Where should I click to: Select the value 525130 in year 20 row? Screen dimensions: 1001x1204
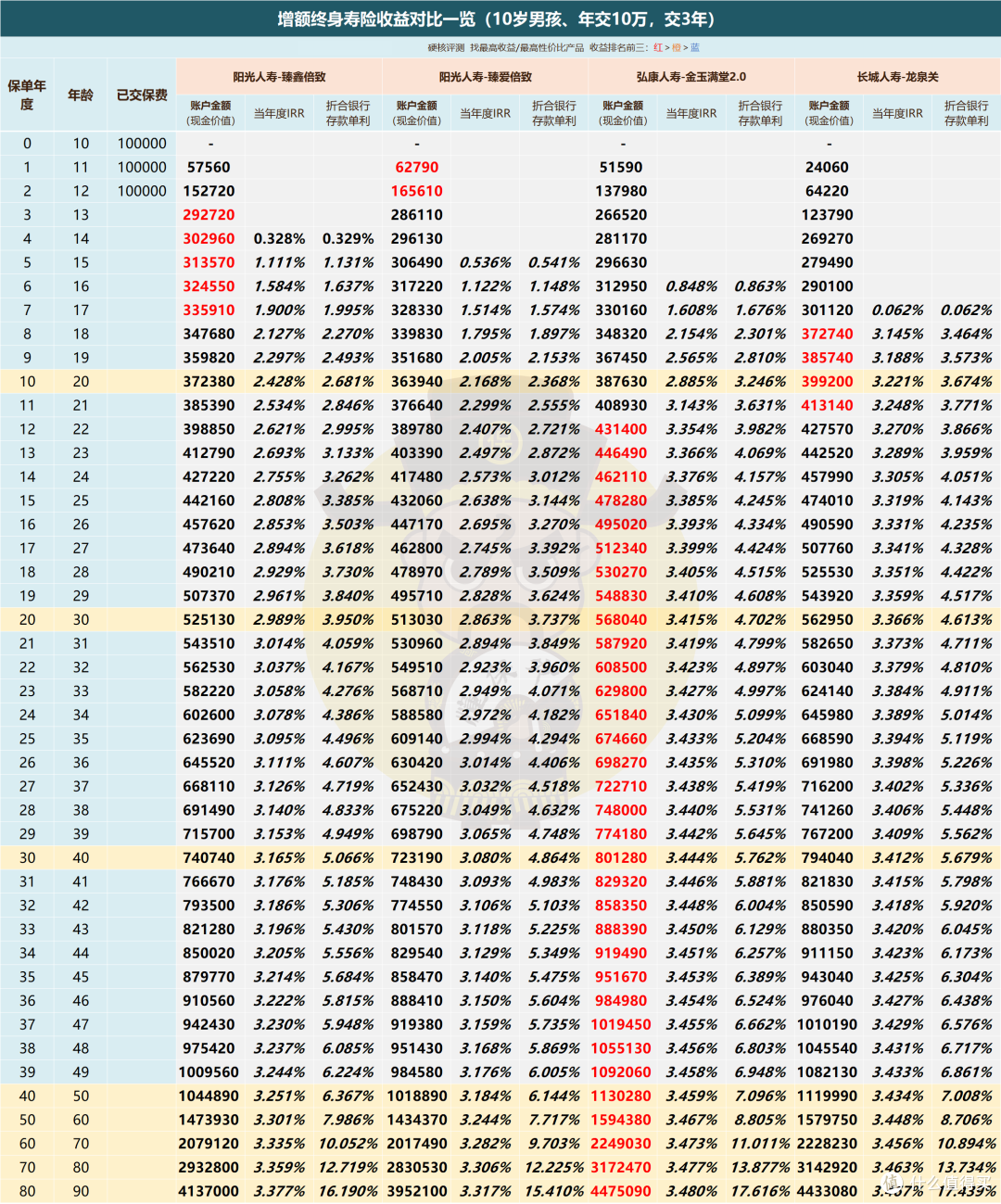pyautogui.click(x=209, y=620)
